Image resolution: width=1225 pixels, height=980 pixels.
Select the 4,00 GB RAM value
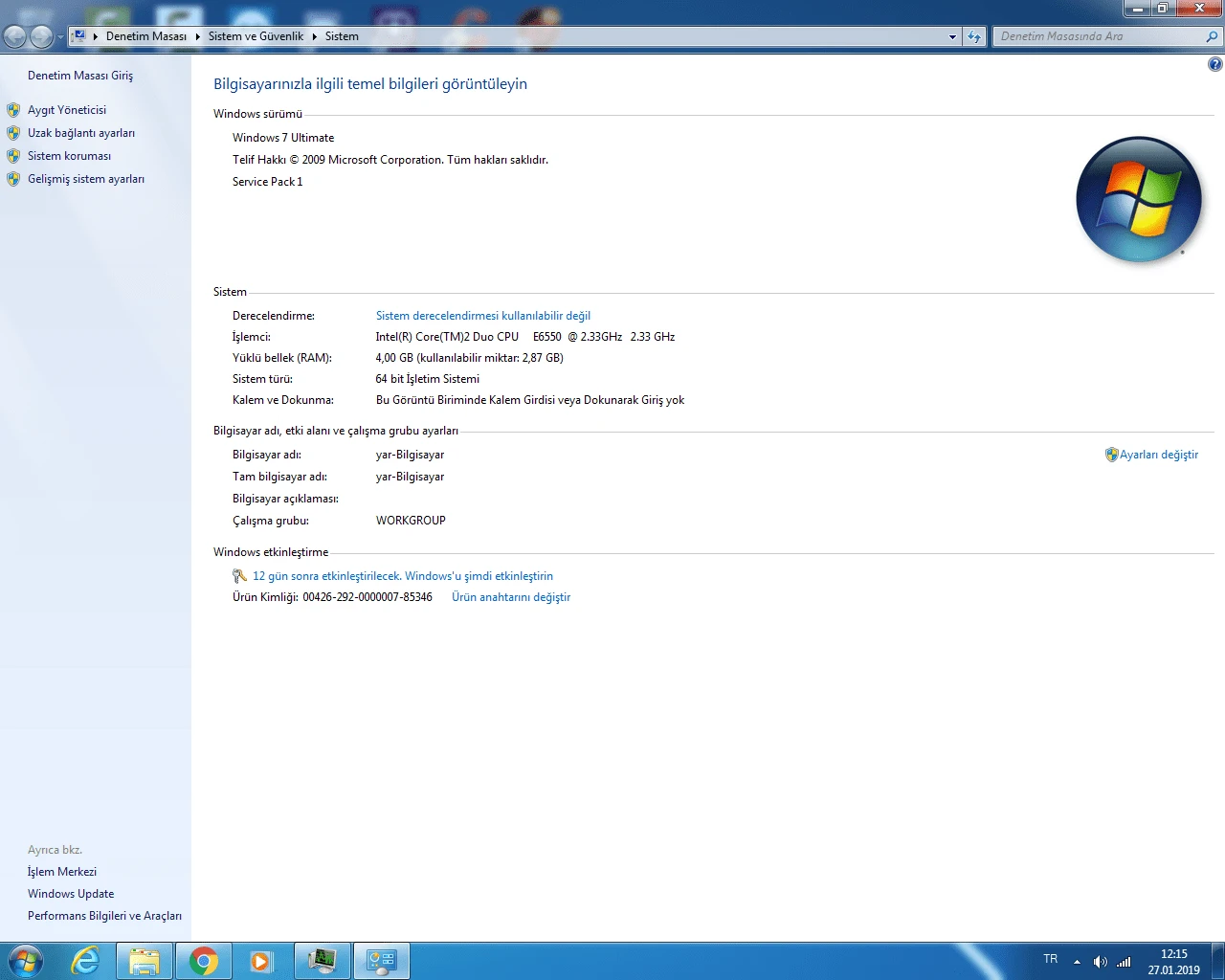[469, 358]
